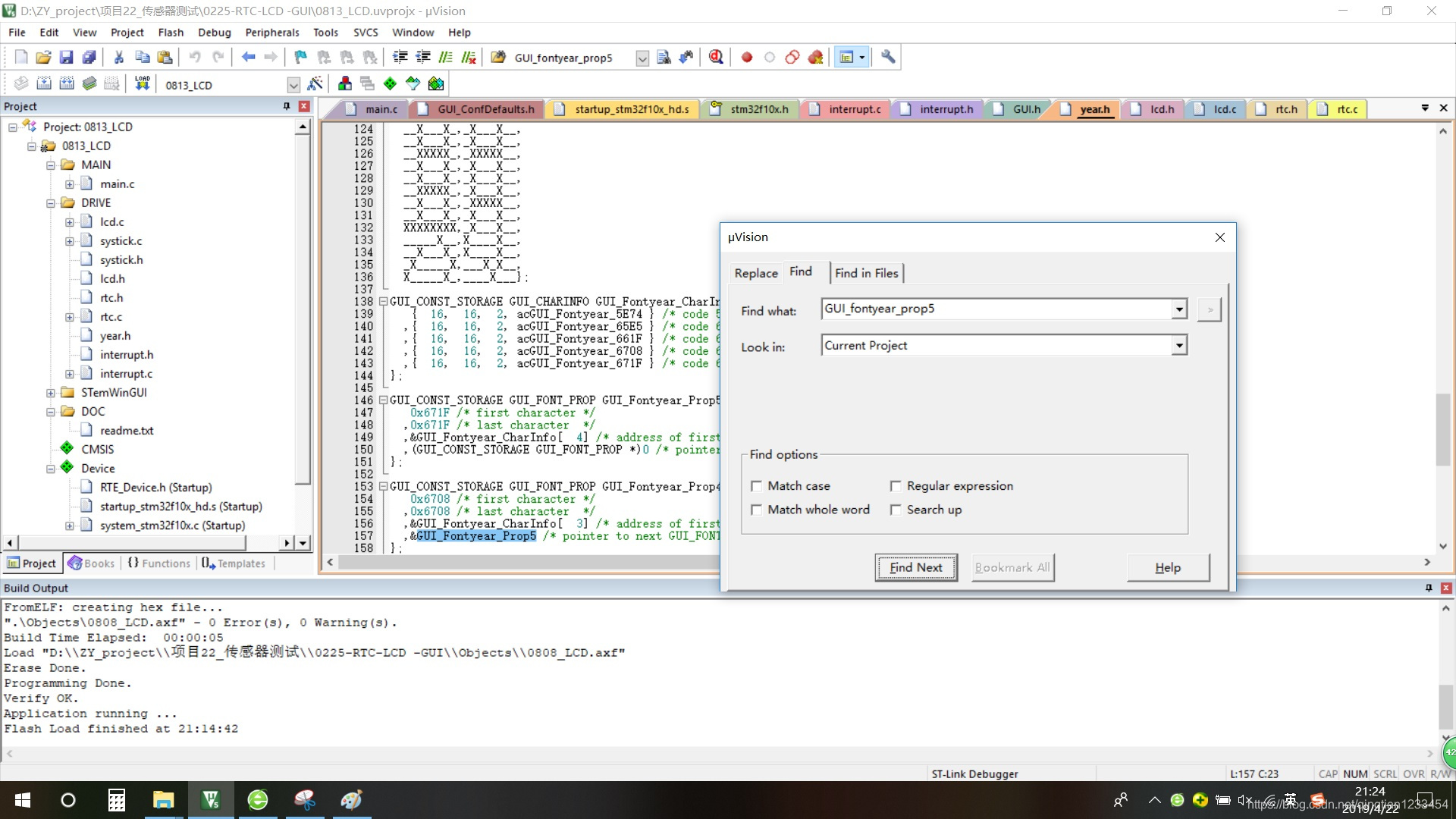Comment selection with green slashes icon
This screenshot has height=819, width=1456.
pyautogui.click(x=446, y=58)
